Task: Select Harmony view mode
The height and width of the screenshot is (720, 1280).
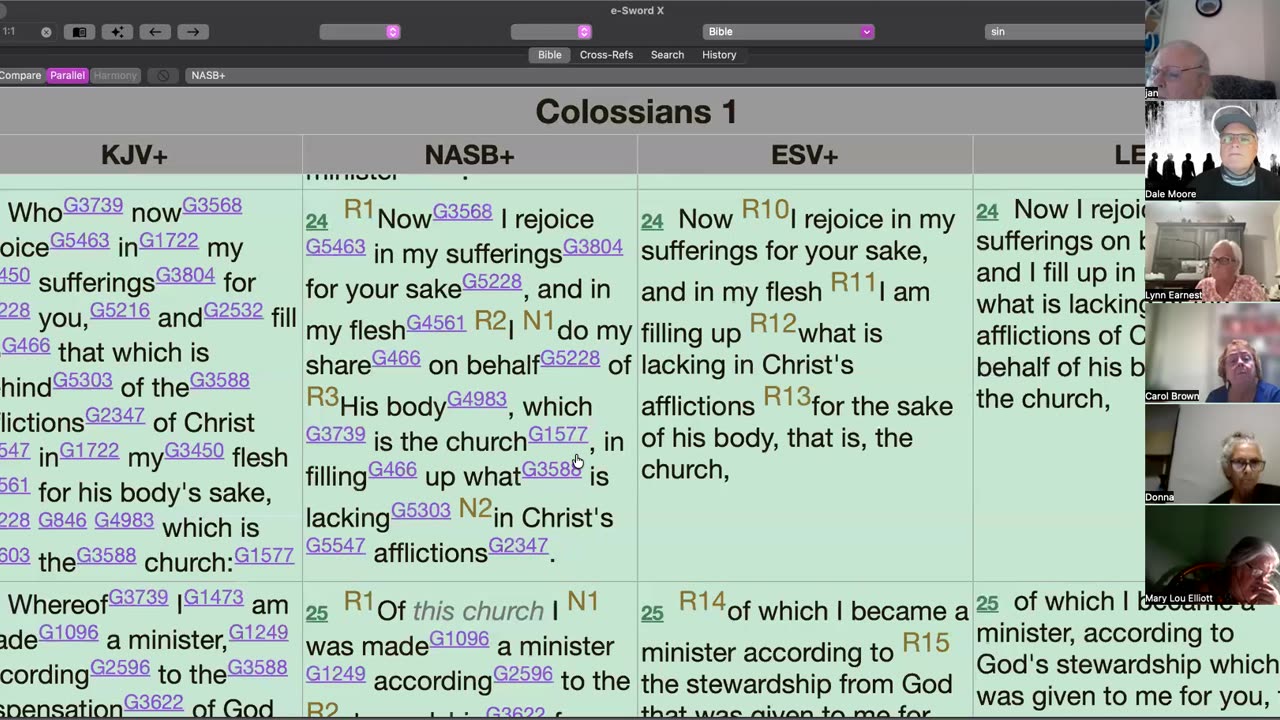Action: pos(115,75)
